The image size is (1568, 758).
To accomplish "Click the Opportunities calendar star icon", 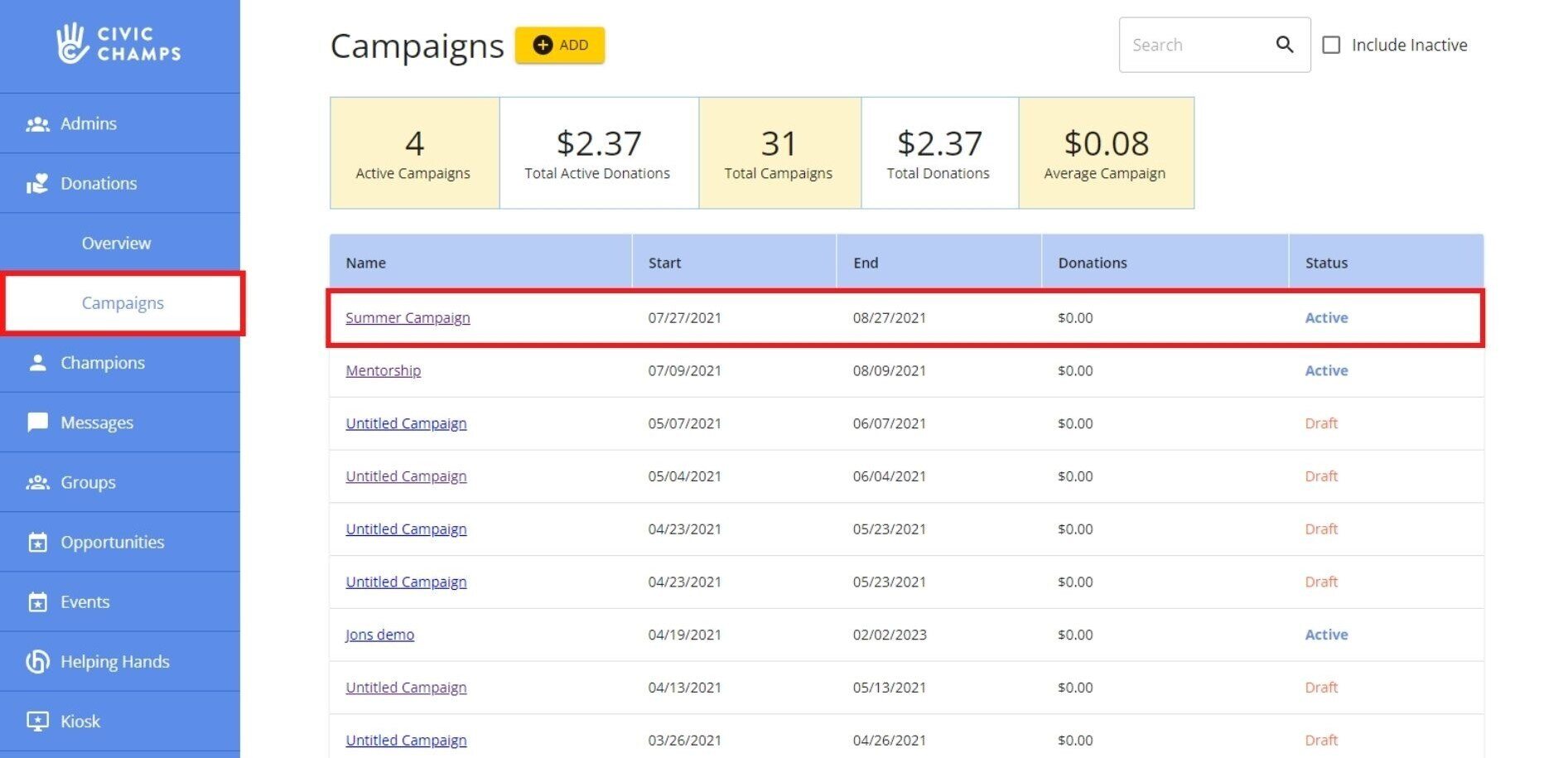I will (x=37, y=542).
